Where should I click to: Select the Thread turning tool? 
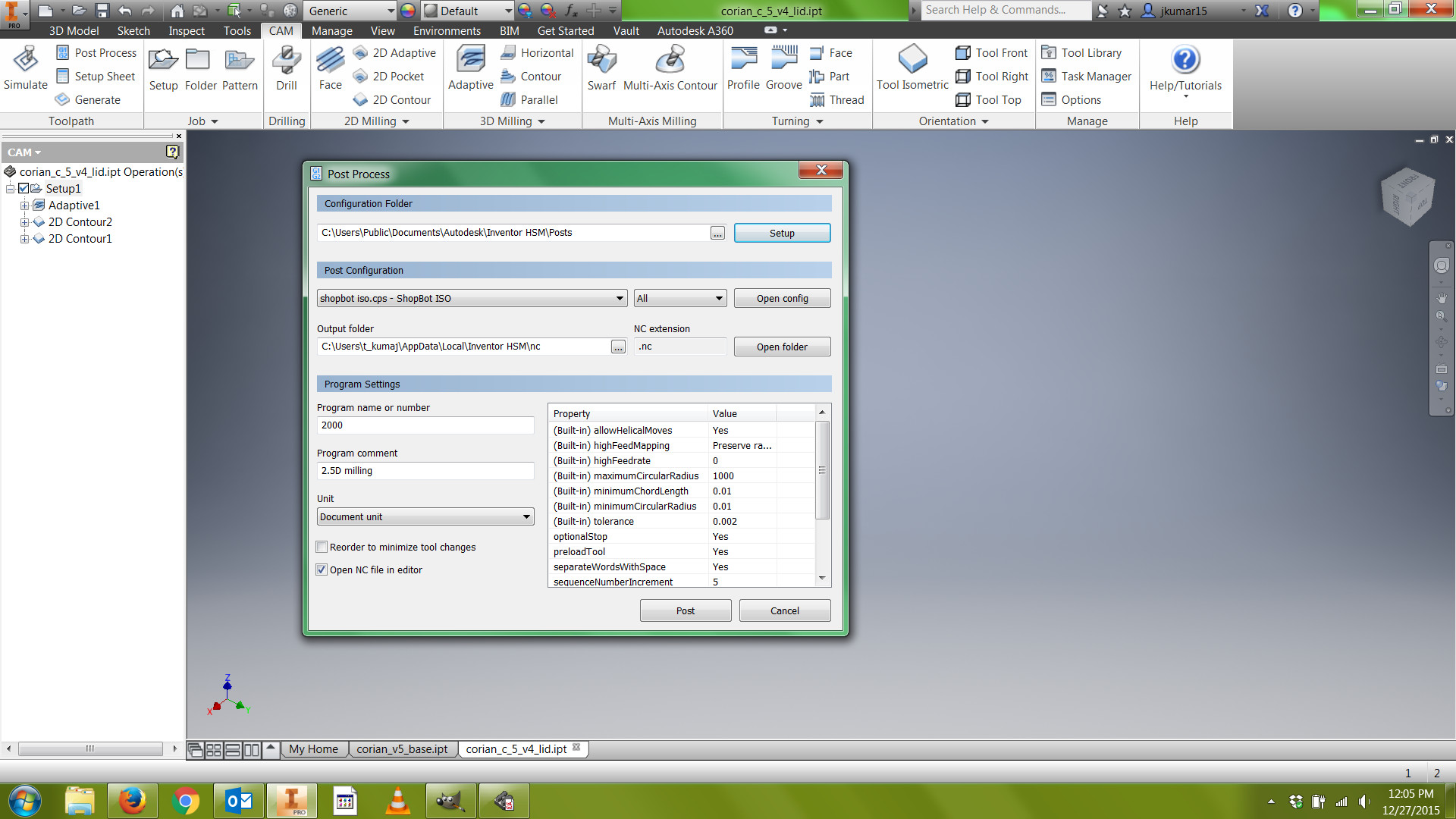click(836, 100)
